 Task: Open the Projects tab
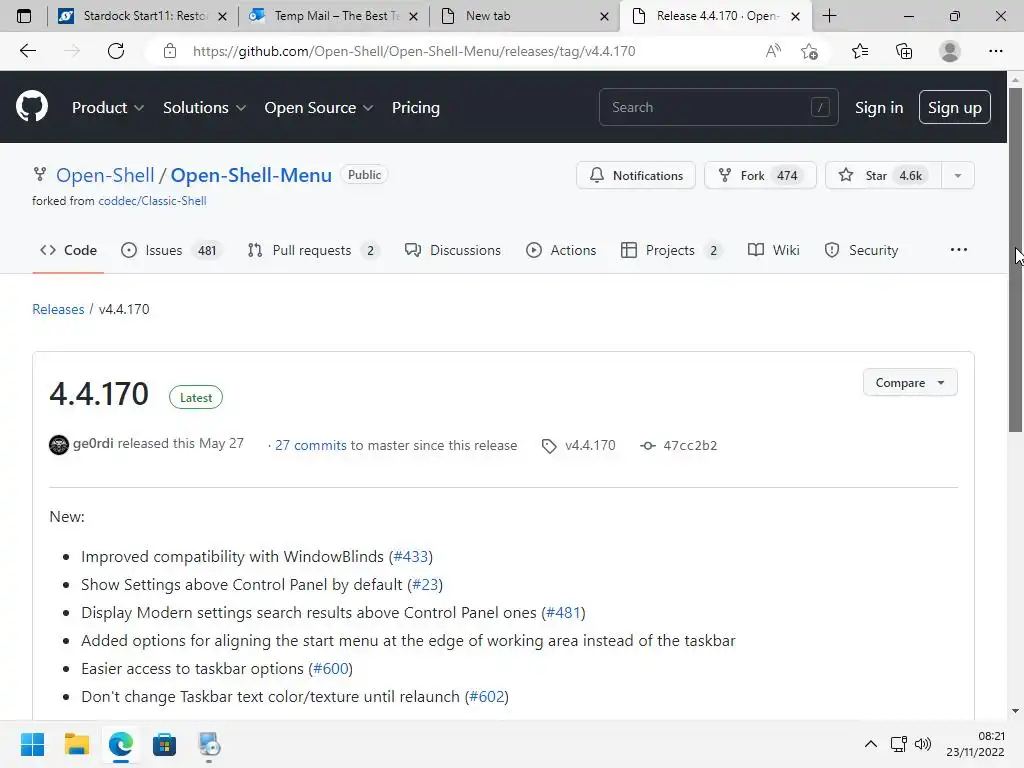671,250
